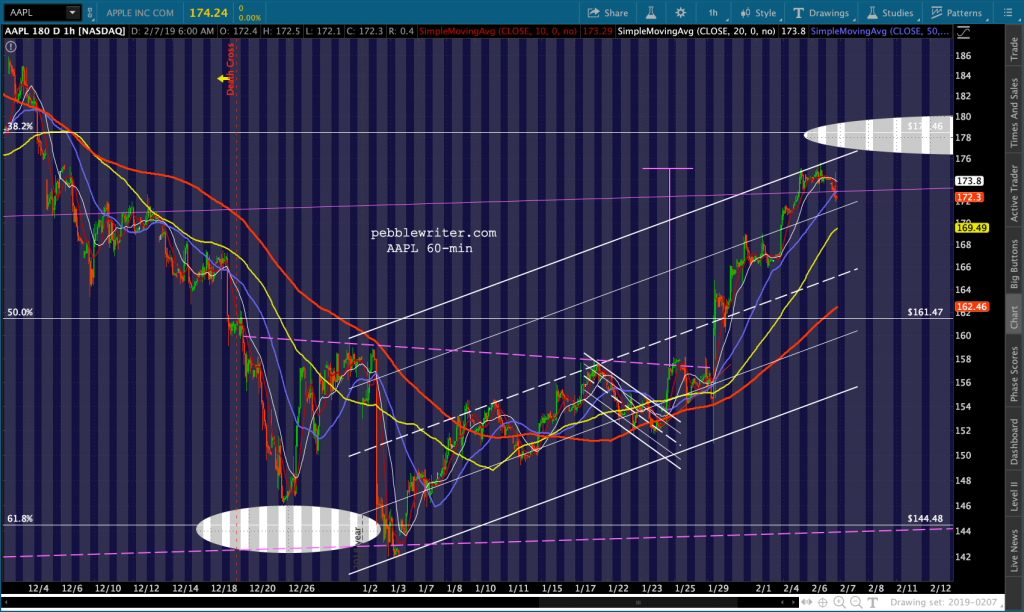Image resolution: width=1024 pixels, height=612 pixels.
Task: Click the APPLE INC COM company name
Action: [x=140, y=12]
